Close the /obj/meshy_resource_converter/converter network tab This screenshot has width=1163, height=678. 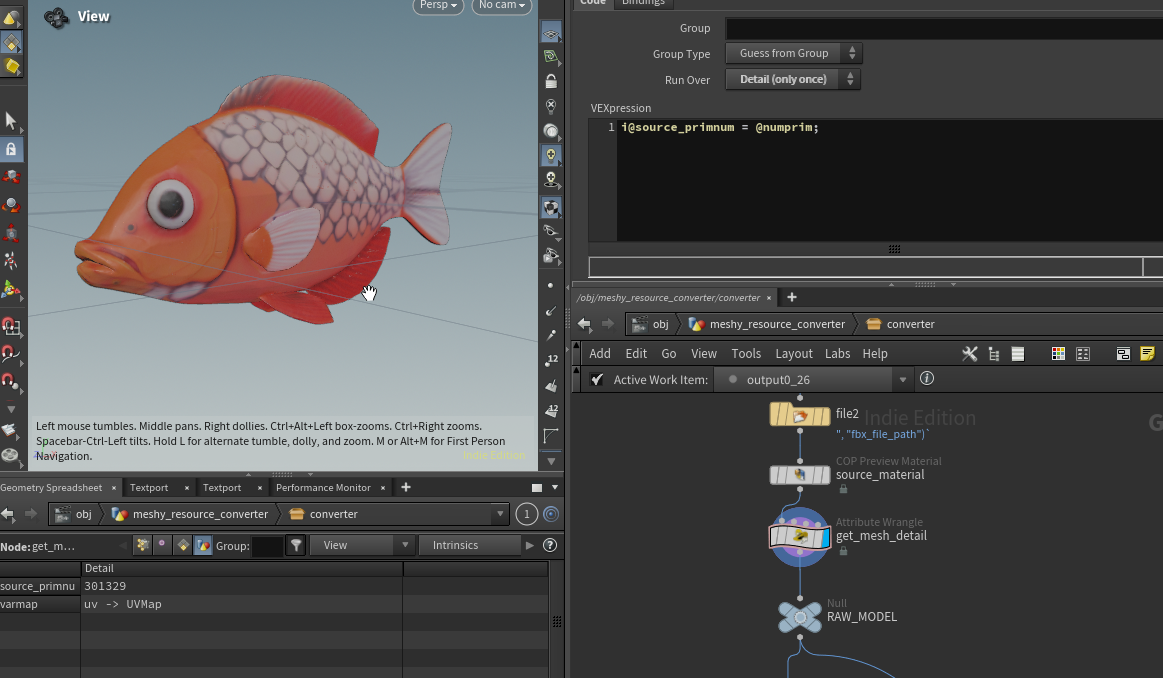(x=768, y=297)
